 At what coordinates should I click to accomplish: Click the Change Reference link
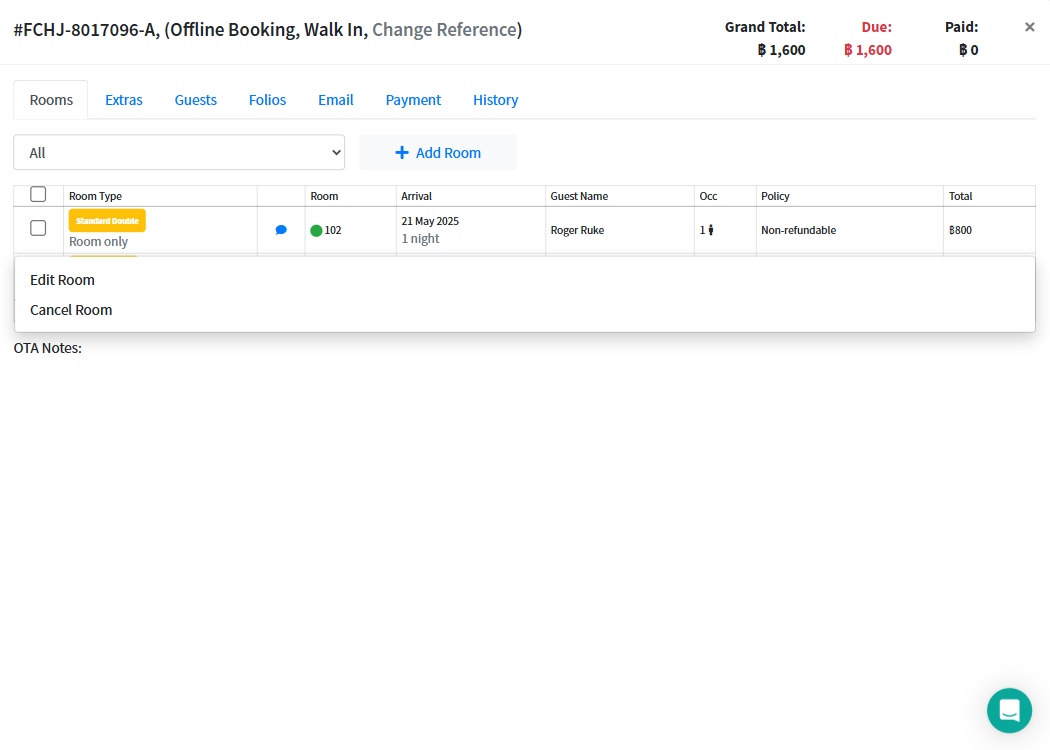(x=444, y=30)
